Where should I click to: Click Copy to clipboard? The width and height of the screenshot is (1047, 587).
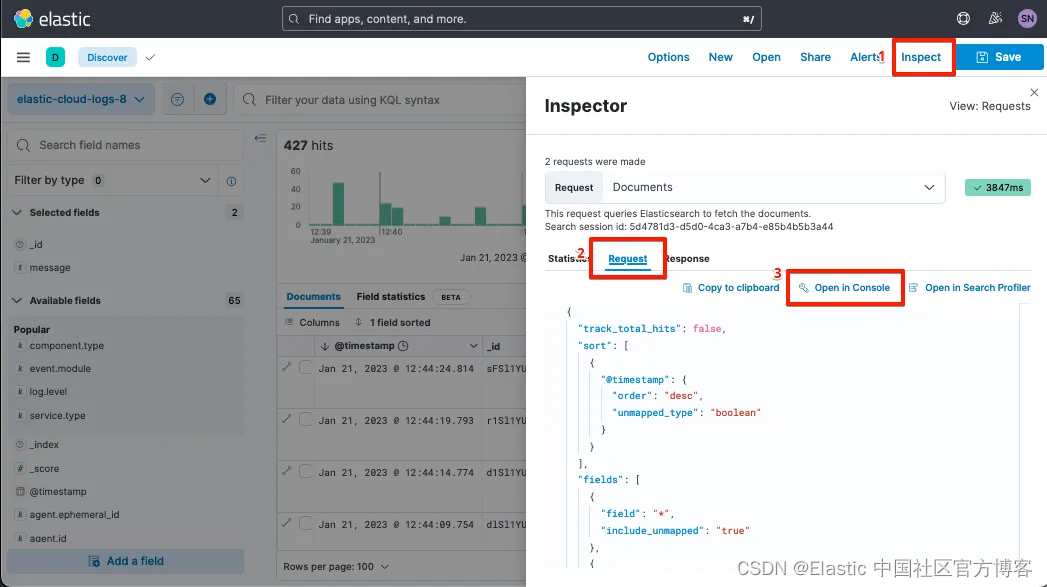tap(730, 288)
